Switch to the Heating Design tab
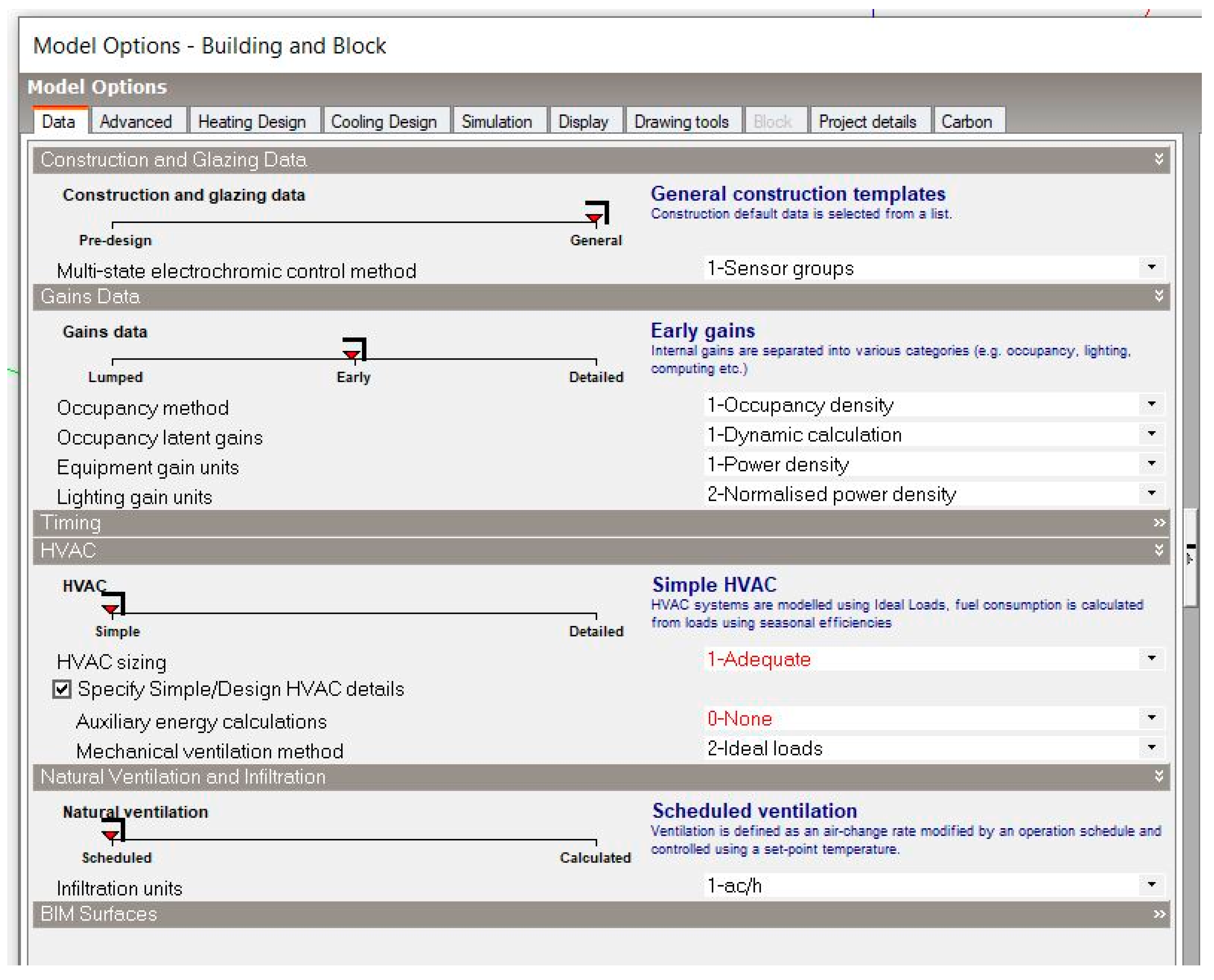 [x=252, y=121]
